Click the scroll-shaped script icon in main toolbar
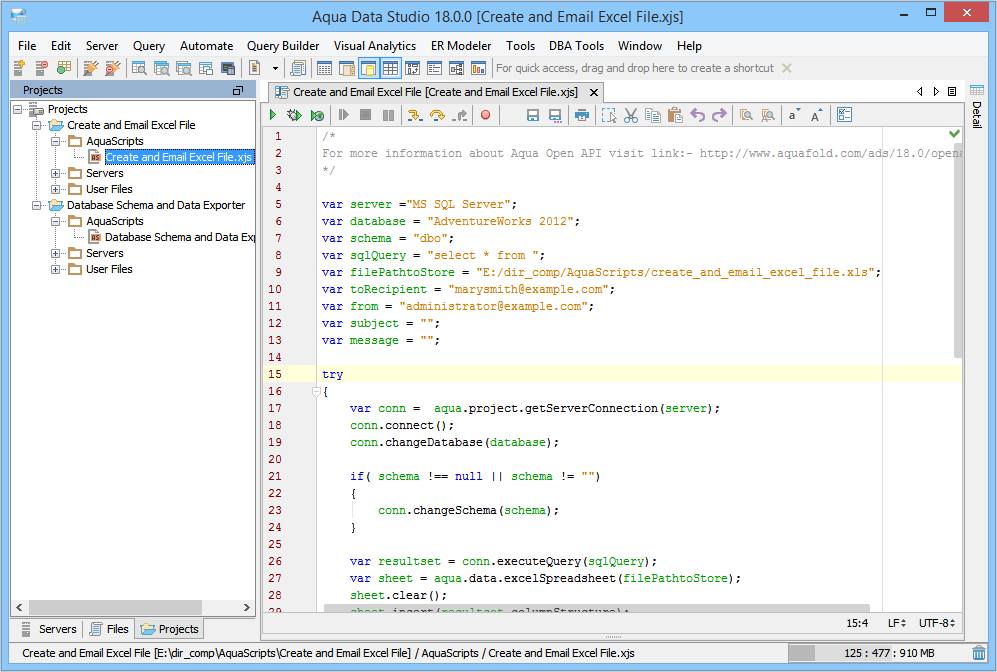Viewport: 997px width, 672px height. (298, 67)
